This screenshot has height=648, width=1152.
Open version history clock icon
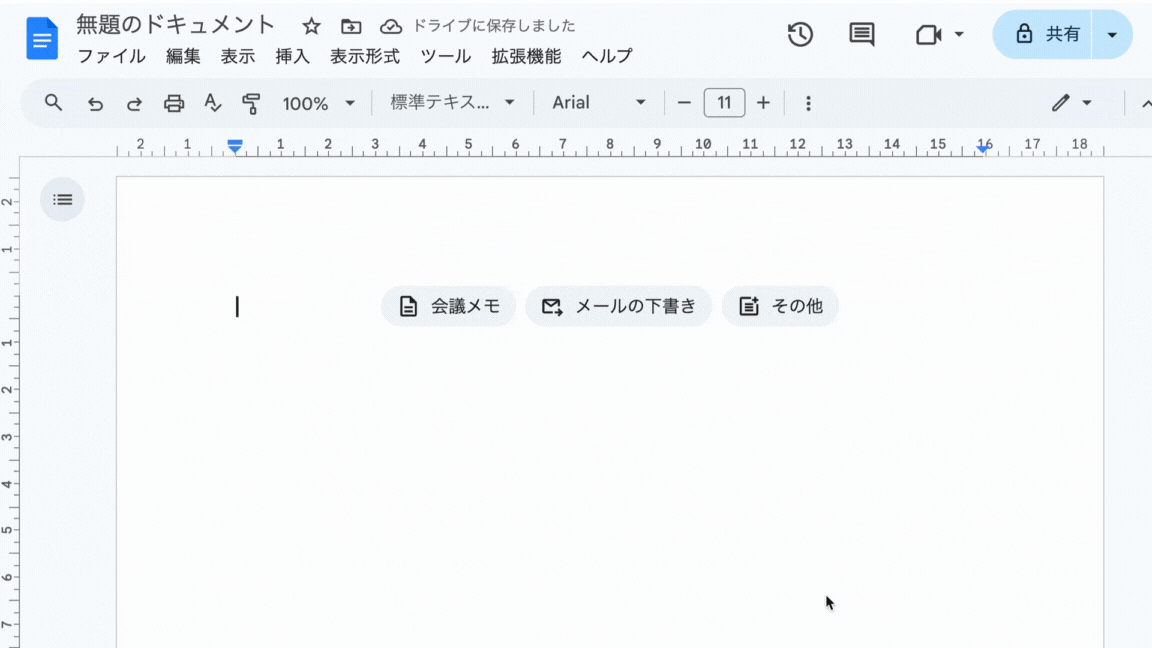[x=800, y=34]
